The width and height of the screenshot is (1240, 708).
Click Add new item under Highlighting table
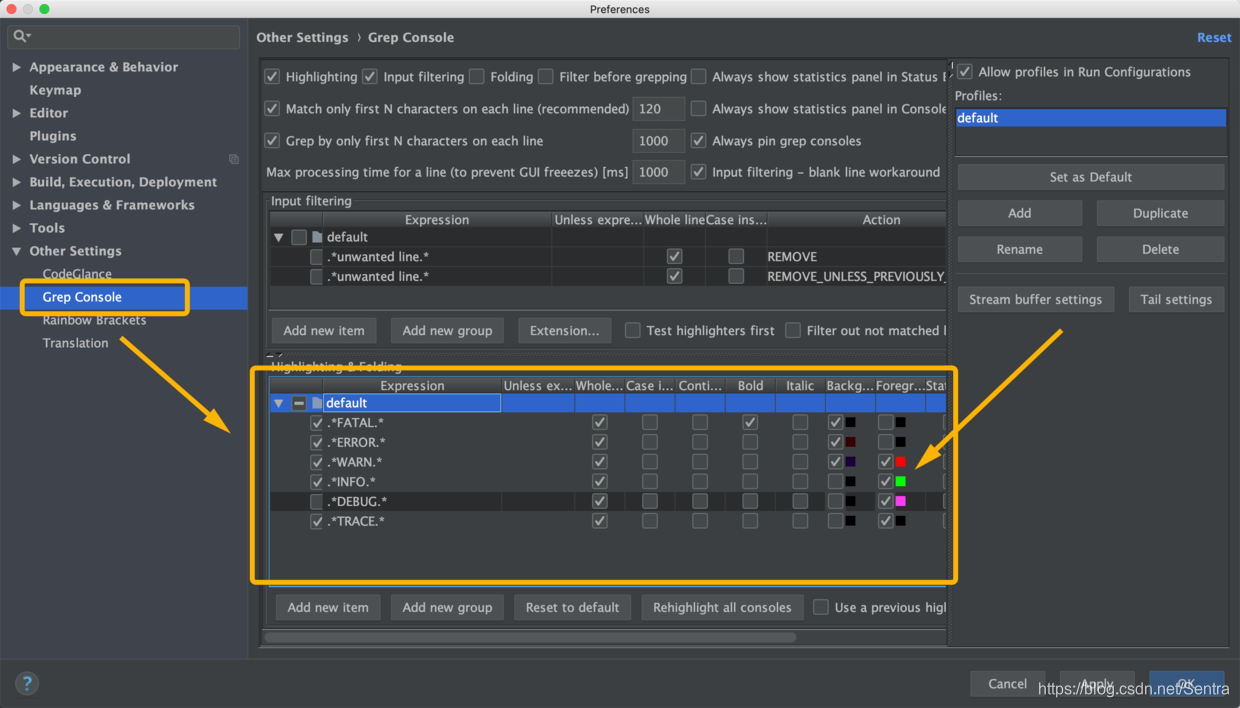point(328,607)
